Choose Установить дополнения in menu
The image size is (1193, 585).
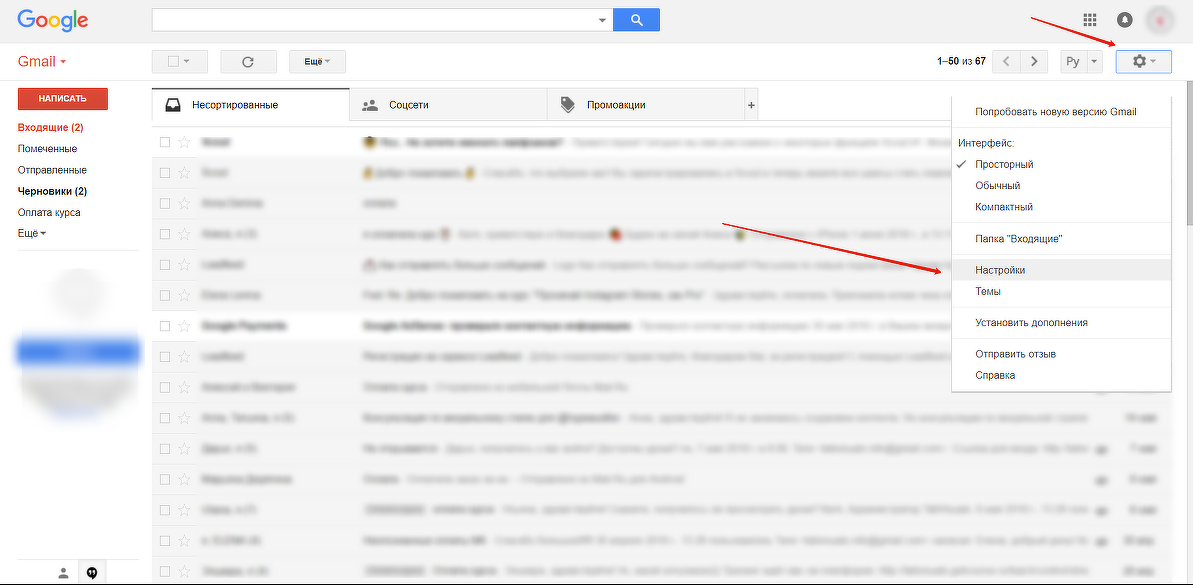coord(1061,323)
